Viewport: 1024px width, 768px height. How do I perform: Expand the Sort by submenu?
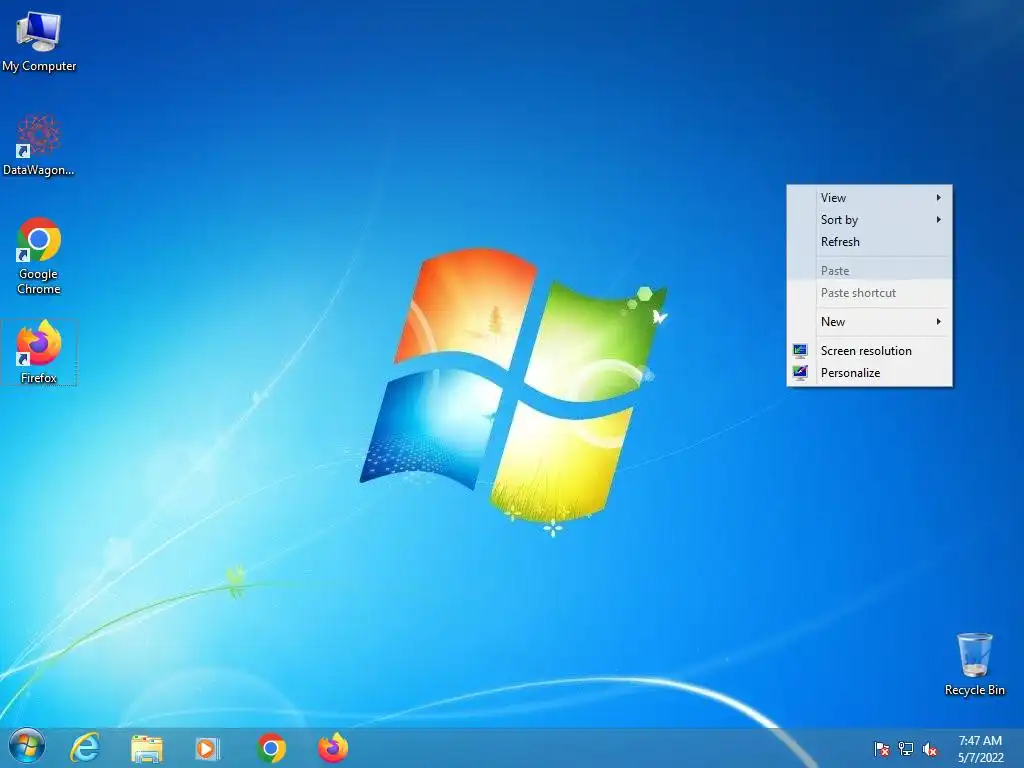tap(869, 219)
